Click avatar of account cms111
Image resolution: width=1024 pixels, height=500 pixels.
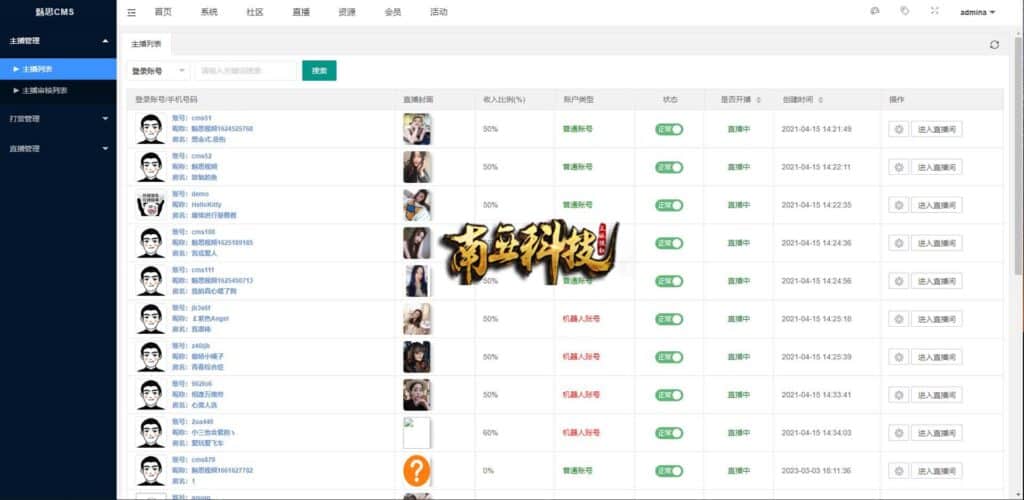coord(151,281)
